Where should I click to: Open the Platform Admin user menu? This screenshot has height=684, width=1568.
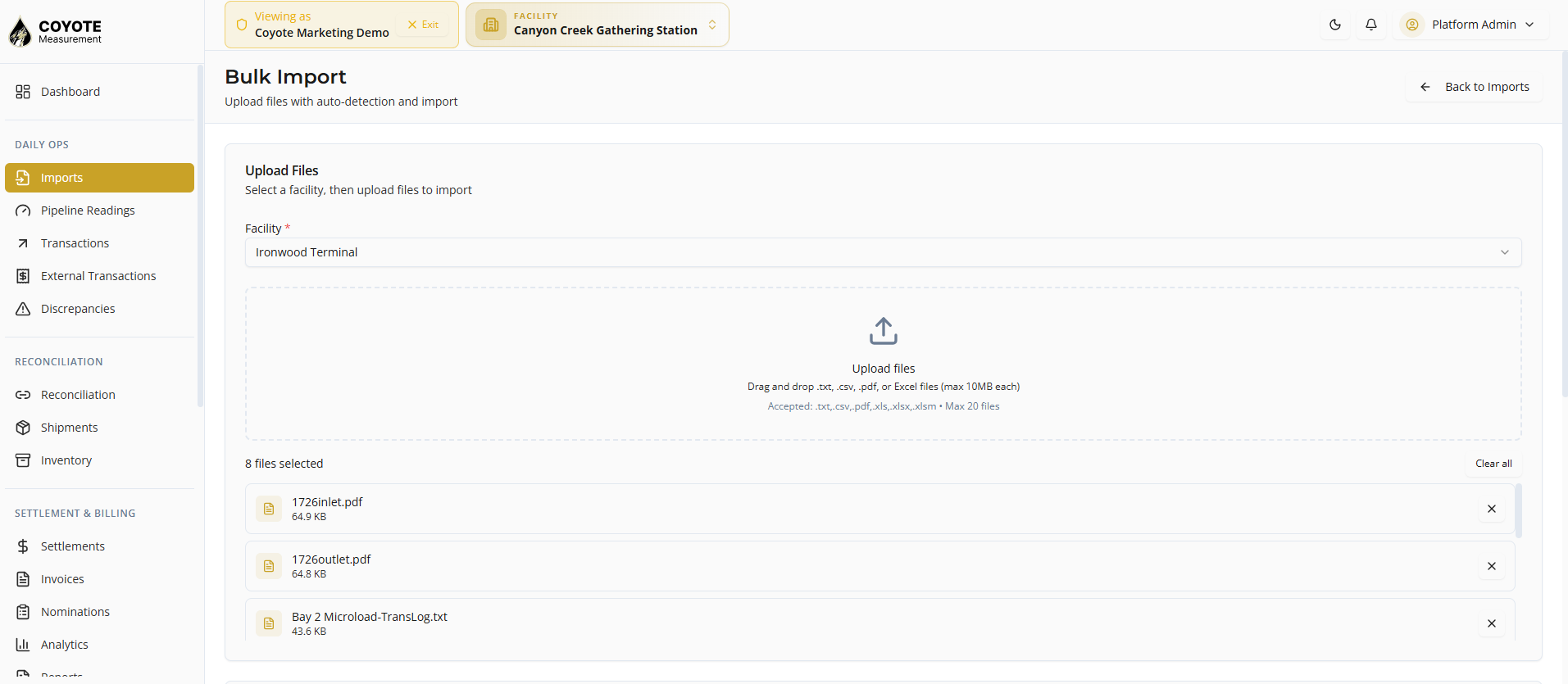coord(1470,25)
